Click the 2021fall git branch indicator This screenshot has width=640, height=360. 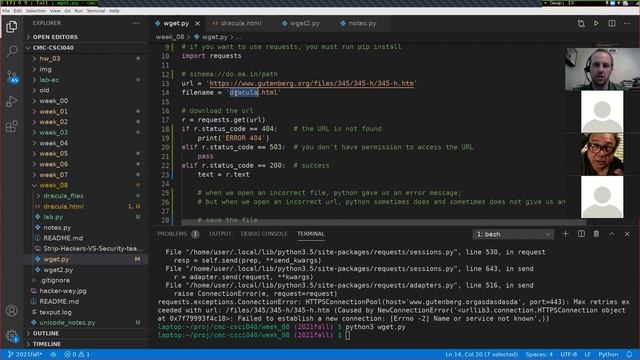[24, 354]
